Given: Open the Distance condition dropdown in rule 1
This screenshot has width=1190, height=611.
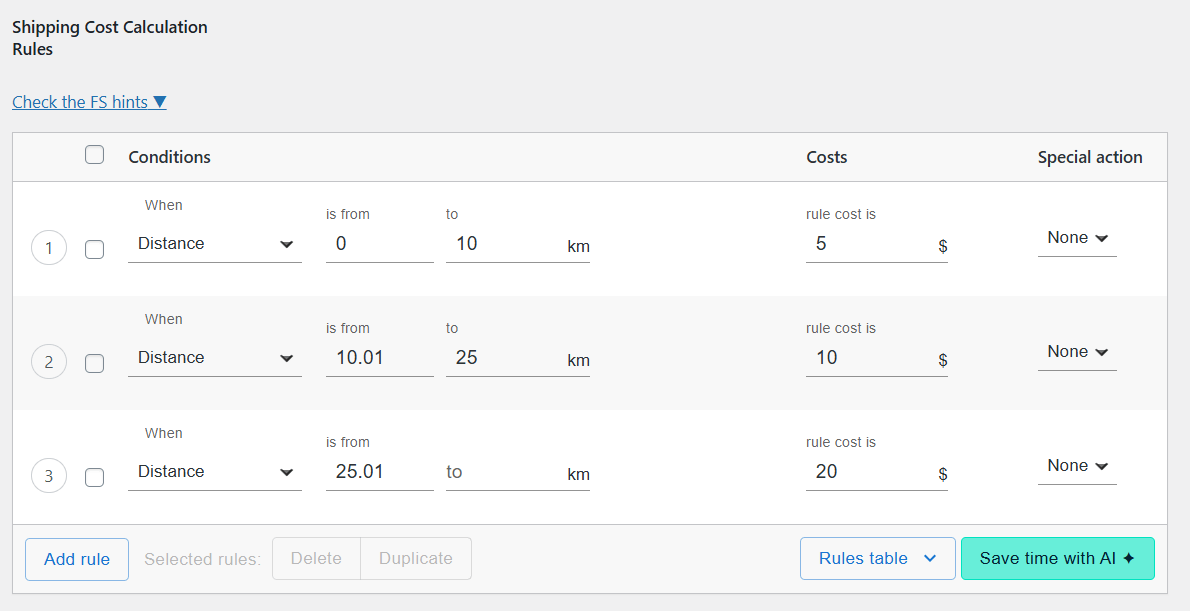Looking at the screenshot, I should coord(214,243).
